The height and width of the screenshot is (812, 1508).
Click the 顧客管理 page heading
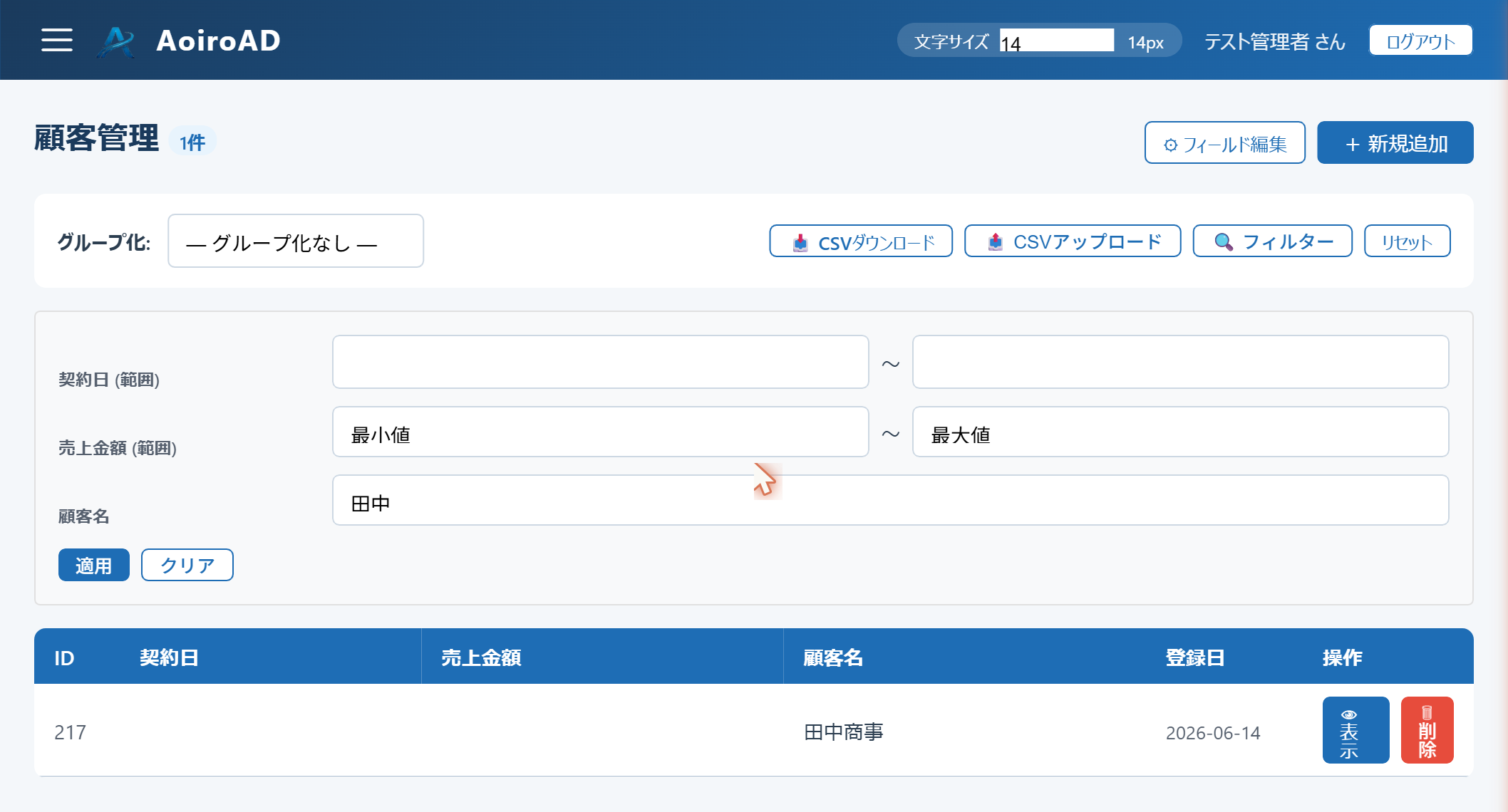[x=97, y=138]
